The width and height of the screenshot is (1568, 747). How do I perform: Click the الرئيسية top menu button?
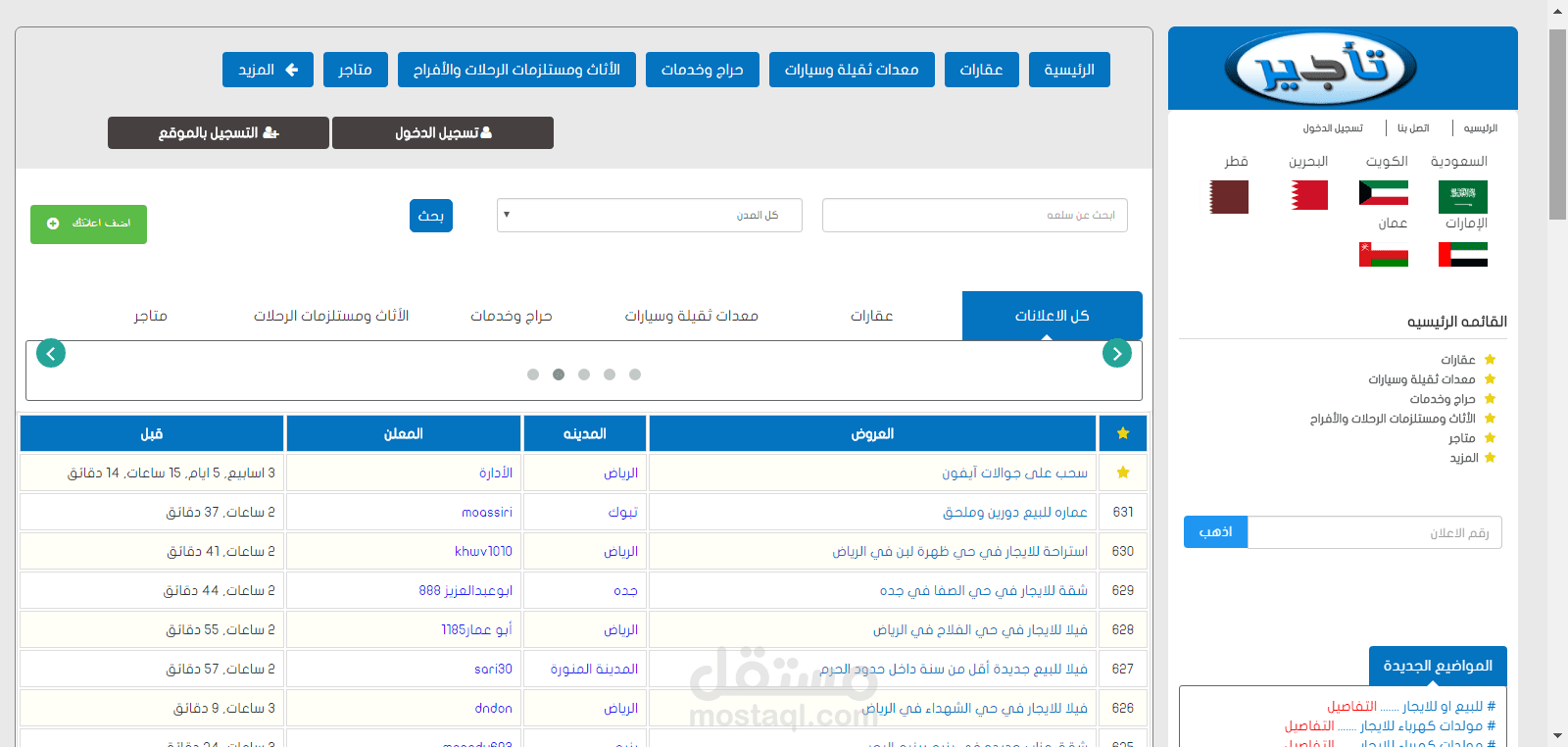[x=1069, y=70]
